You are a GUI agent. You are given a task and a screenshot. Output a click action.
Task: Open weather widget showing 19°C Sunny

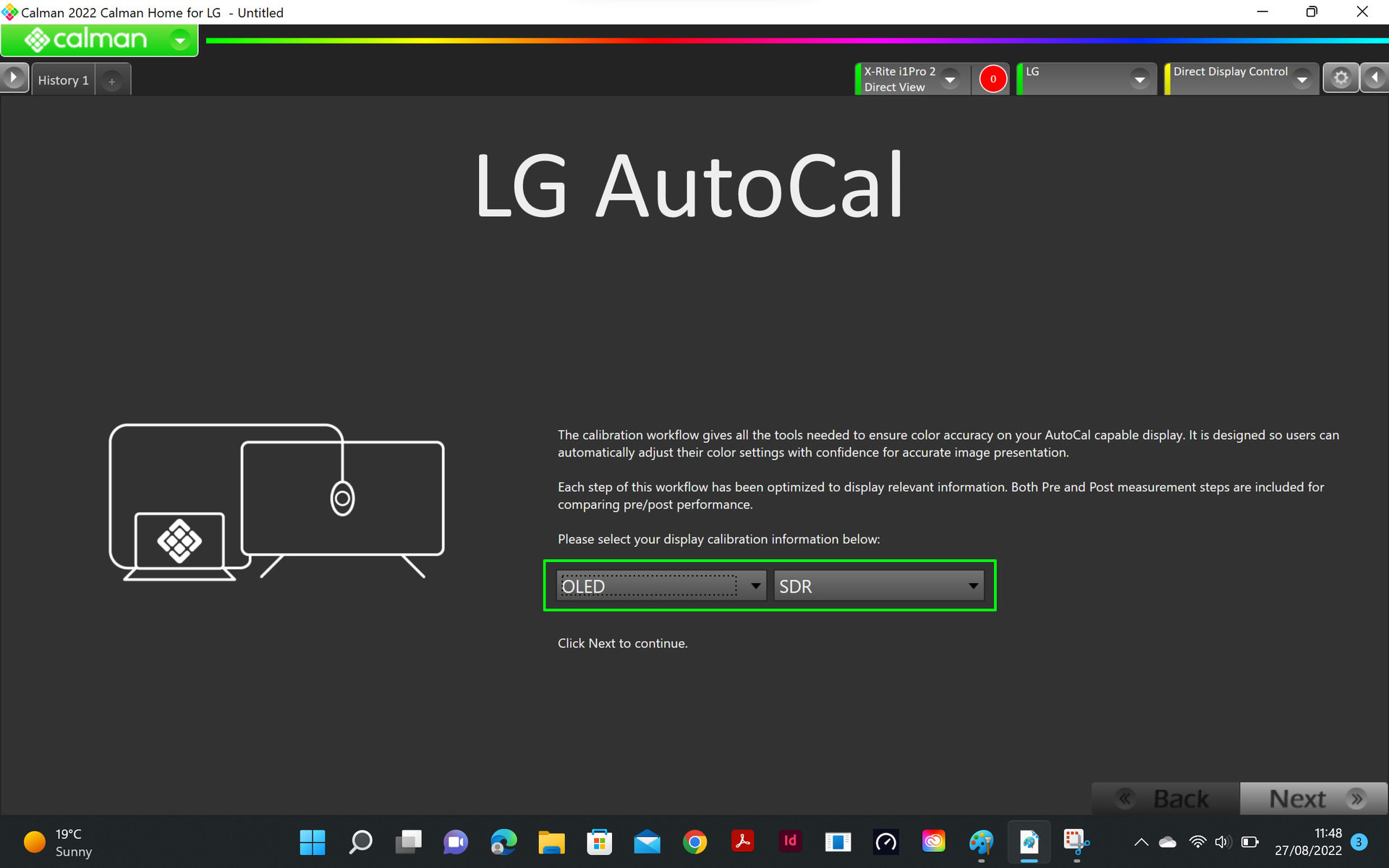click(x=58, y=843)
